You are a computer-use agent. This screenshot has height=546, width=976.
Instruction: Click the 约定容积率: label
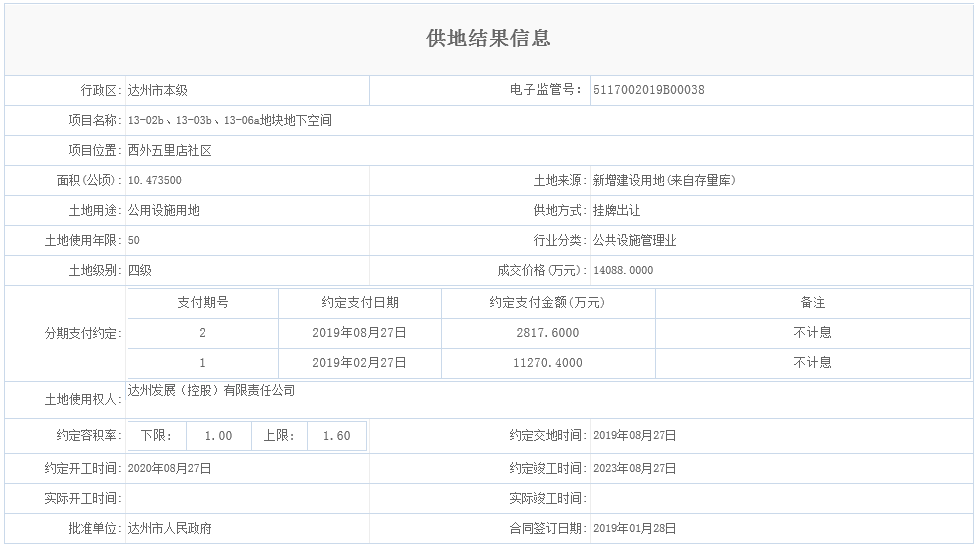pos(89,436)
